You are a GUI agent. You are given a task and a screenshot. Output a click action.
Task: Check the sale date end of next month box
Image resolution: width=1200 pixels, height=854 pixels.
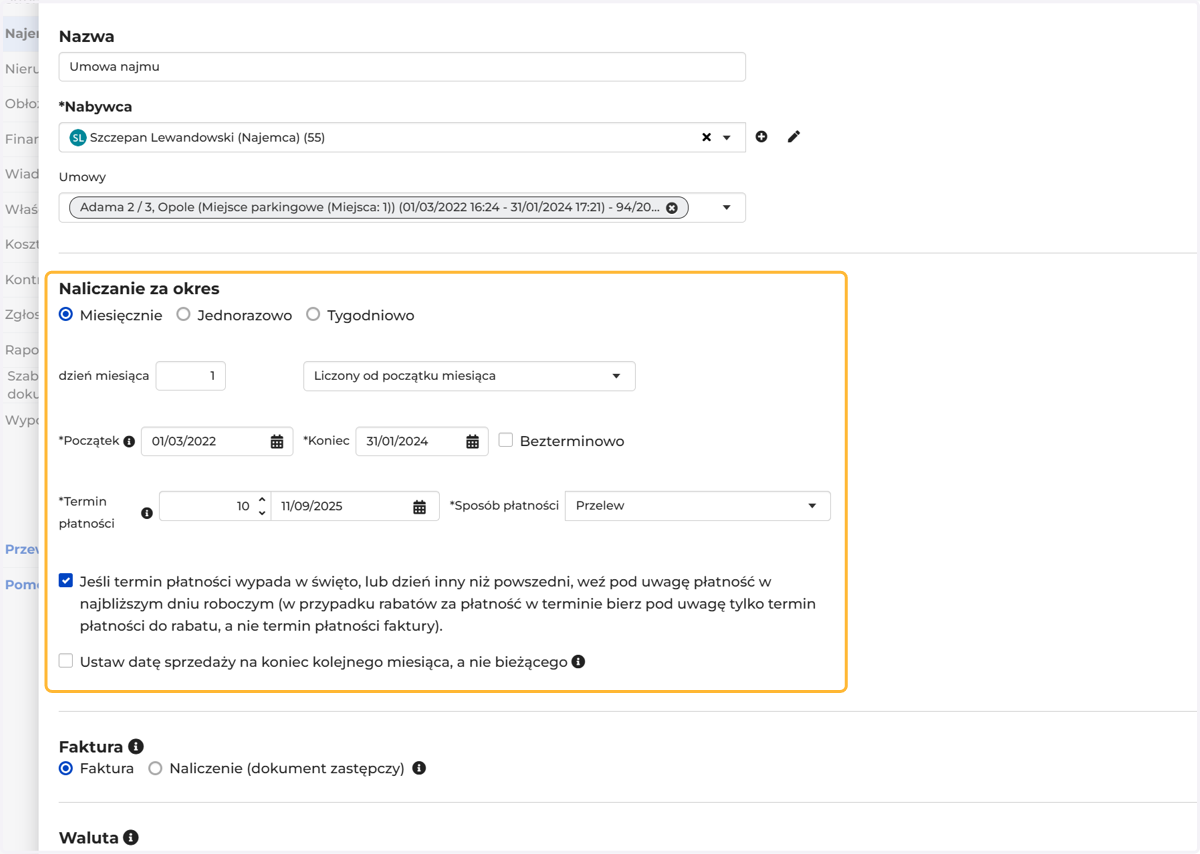click(66, 661)
